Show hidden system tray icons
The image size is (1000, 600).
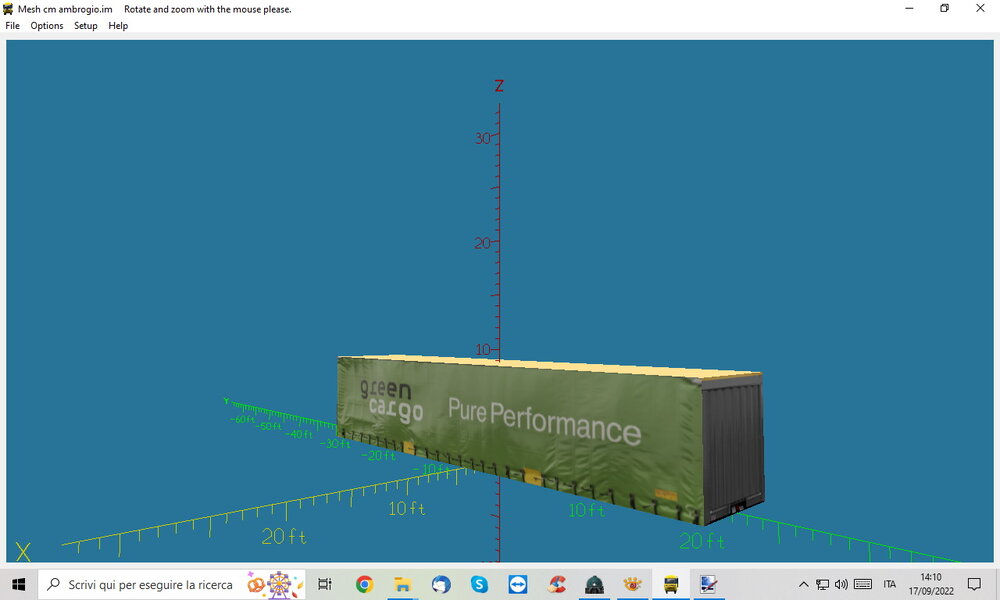(804, 584)
